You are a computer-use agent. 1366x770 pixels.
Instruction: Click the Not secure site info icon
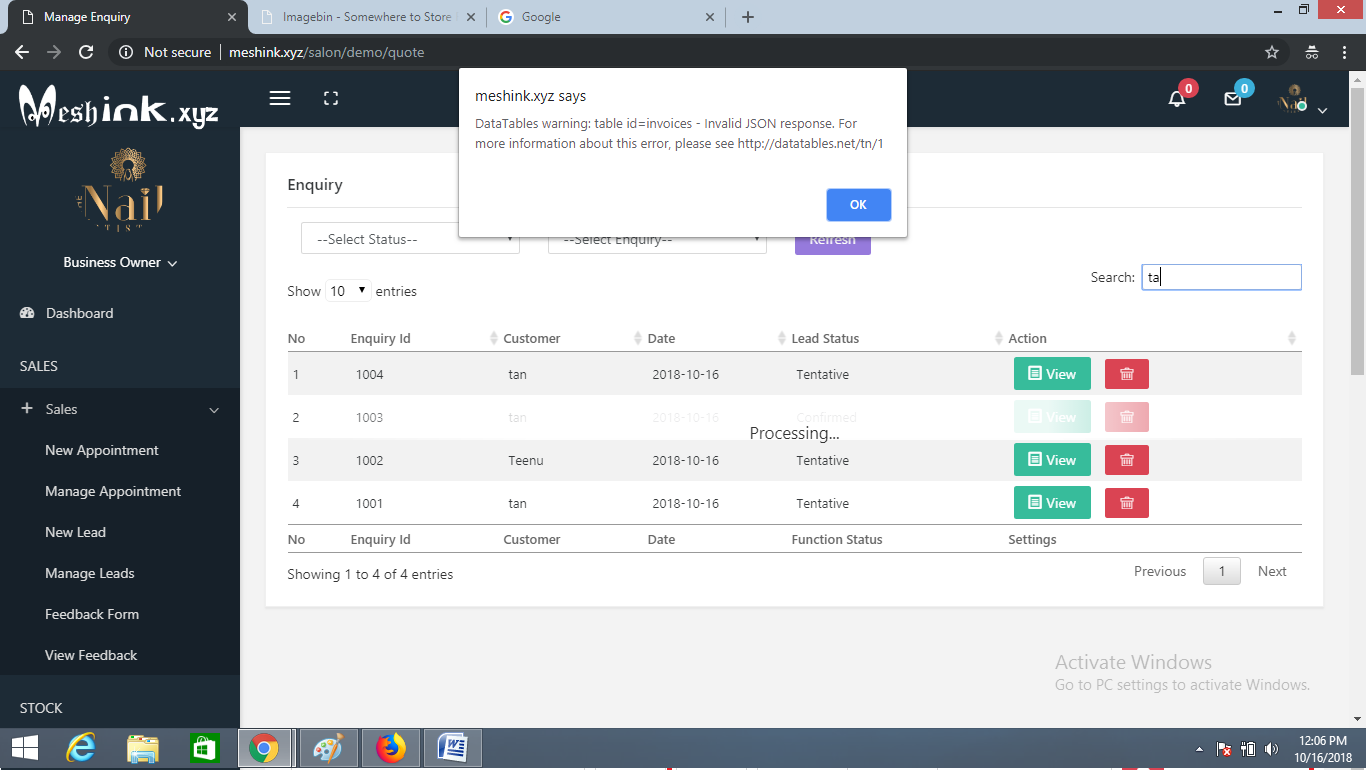point(126,52)
